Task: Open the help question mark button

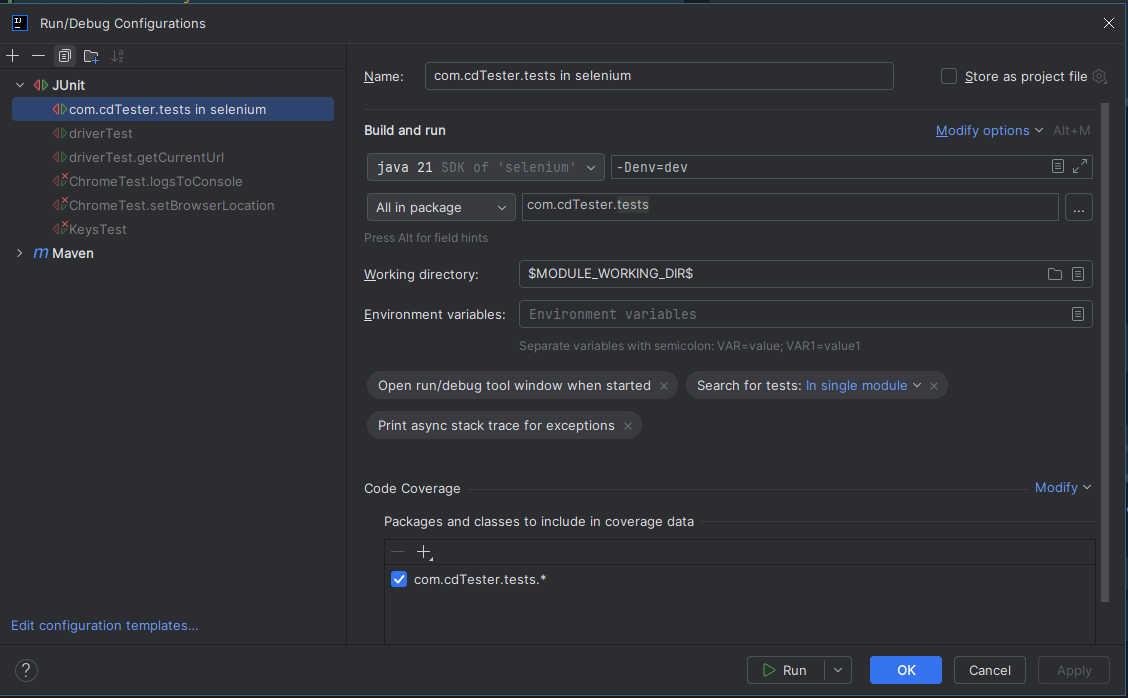Action: (x=26, y=670)
